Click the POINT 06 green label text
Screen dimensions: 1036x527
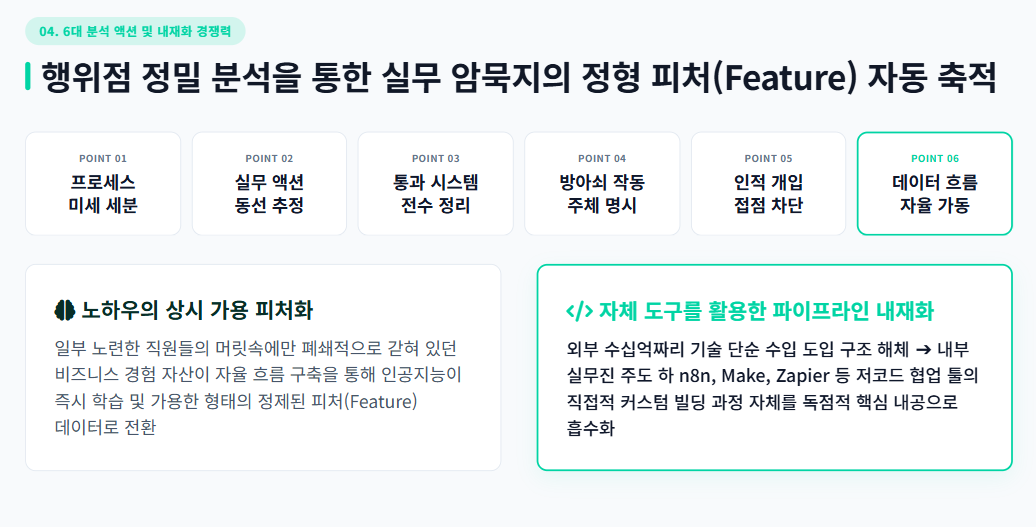(x=935, y=158)
